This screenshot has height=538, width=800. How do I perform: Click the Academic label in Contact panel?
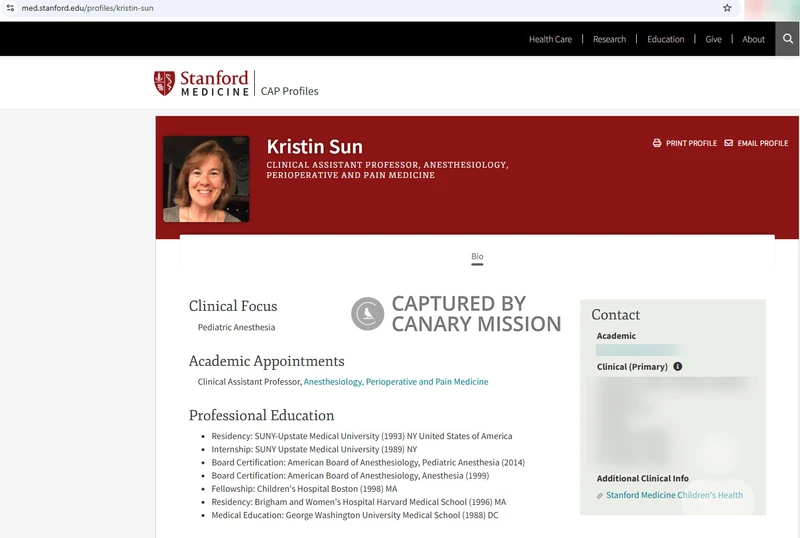click(x=616, y=335)
